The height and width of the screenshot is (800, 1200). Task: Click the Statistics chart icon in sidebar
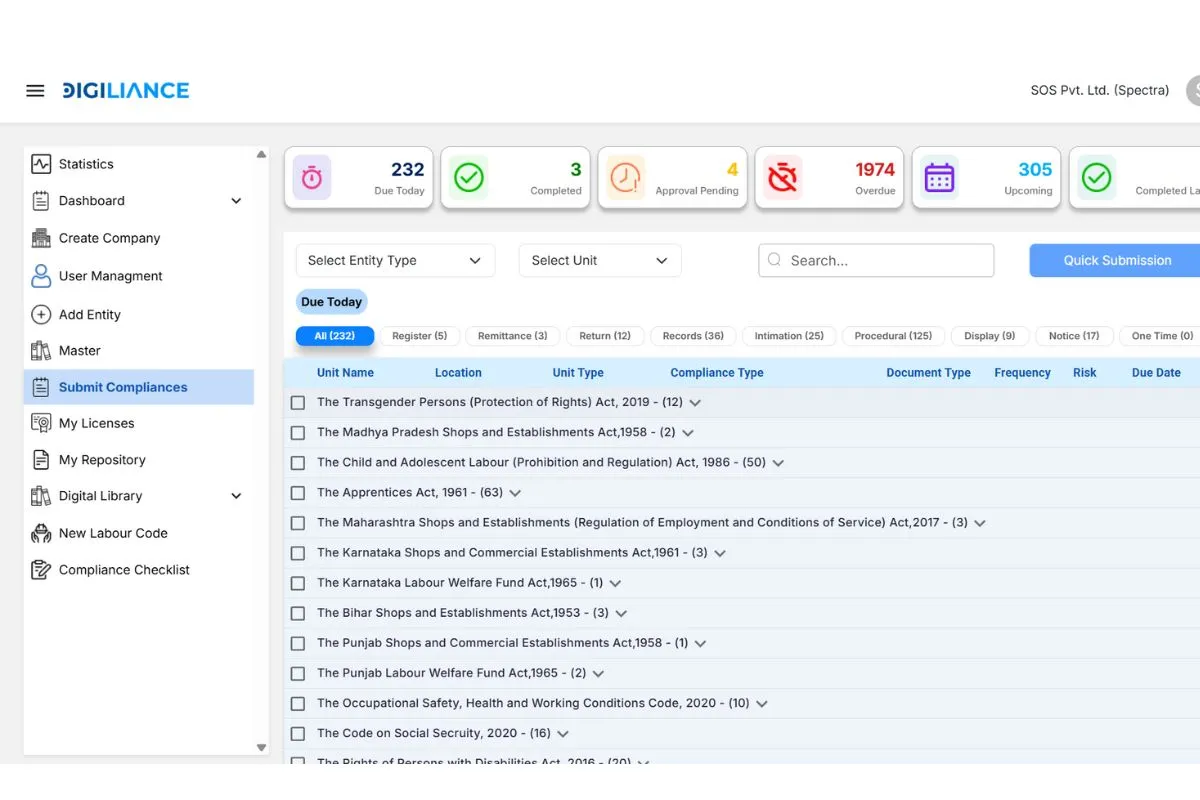tap(41, 164)
